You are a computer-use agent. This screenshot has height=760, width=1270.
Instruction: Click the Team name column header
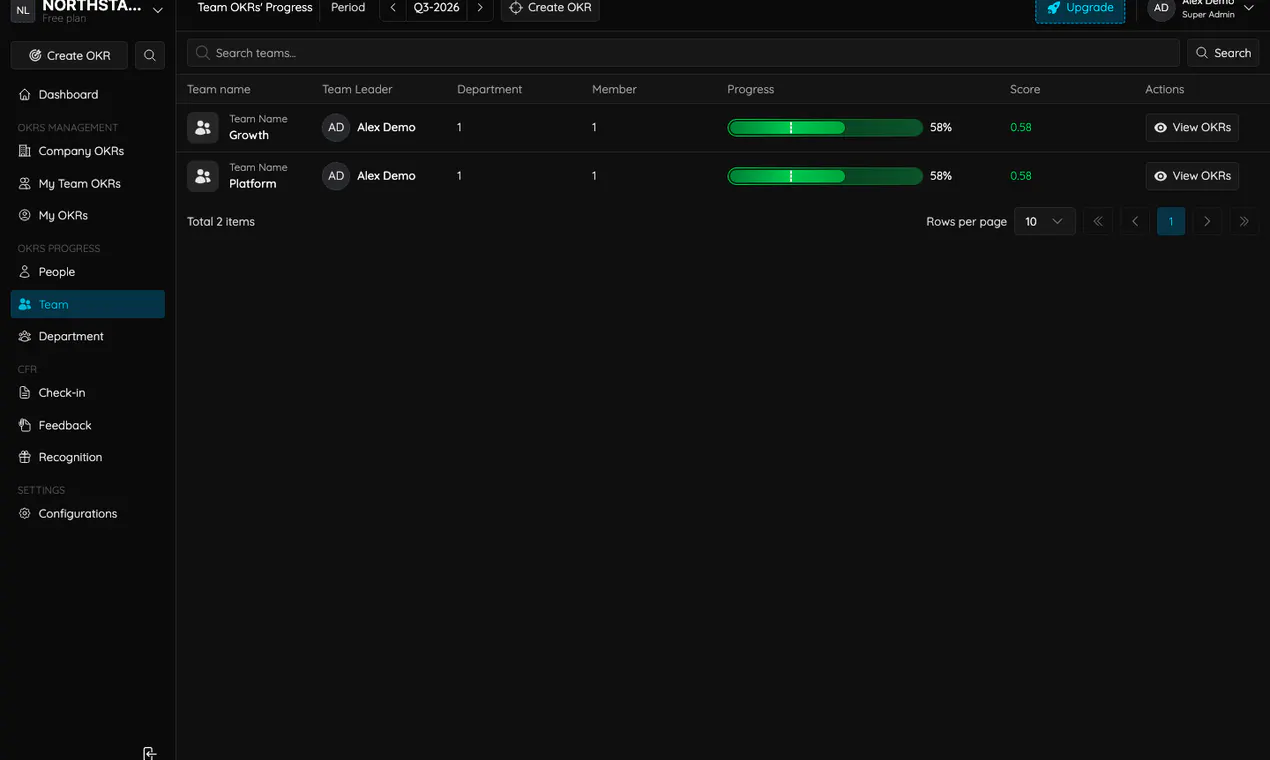(x=219, y=89)
